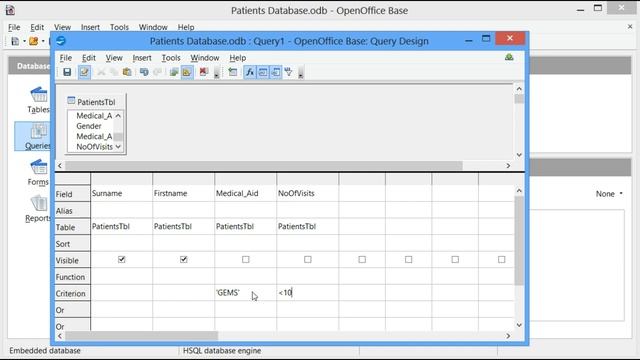Viewport: 640px width, 360px height.
Task: Check Visible checkbox for Medical_Aid column
Action: click(x=246, y=260)
